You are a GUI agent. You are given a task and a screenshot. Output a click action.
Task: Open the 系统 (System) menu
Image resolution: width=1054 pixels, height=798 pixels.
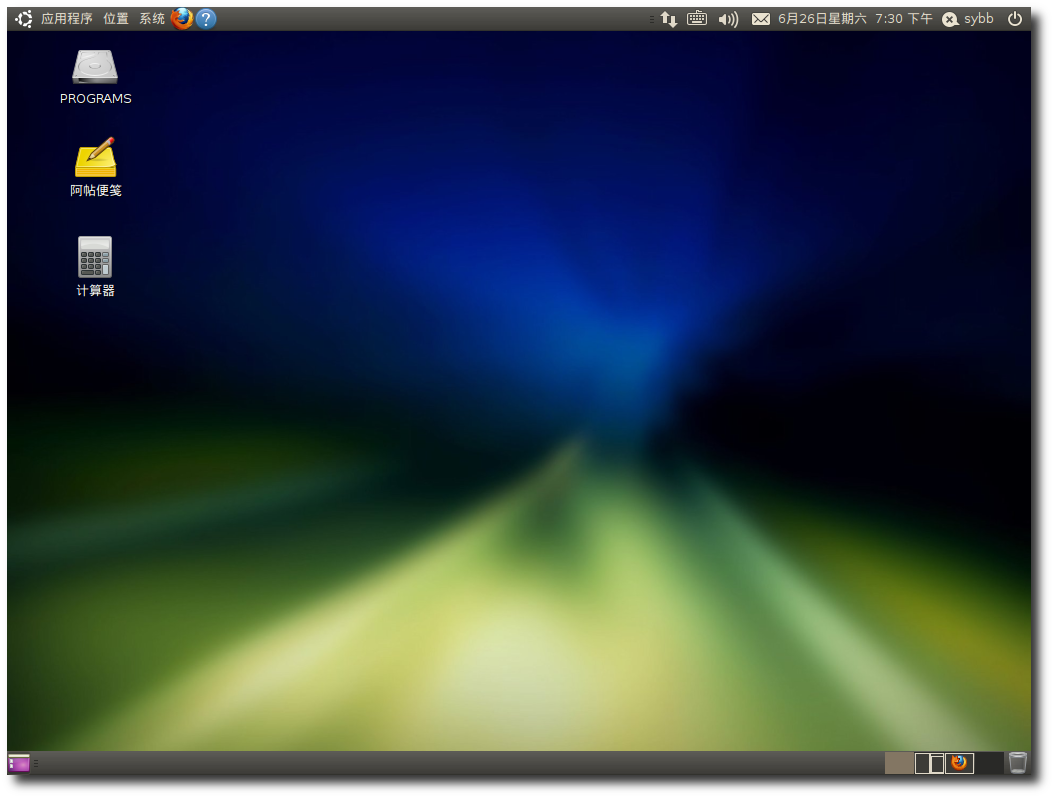[x=152, y=19]
